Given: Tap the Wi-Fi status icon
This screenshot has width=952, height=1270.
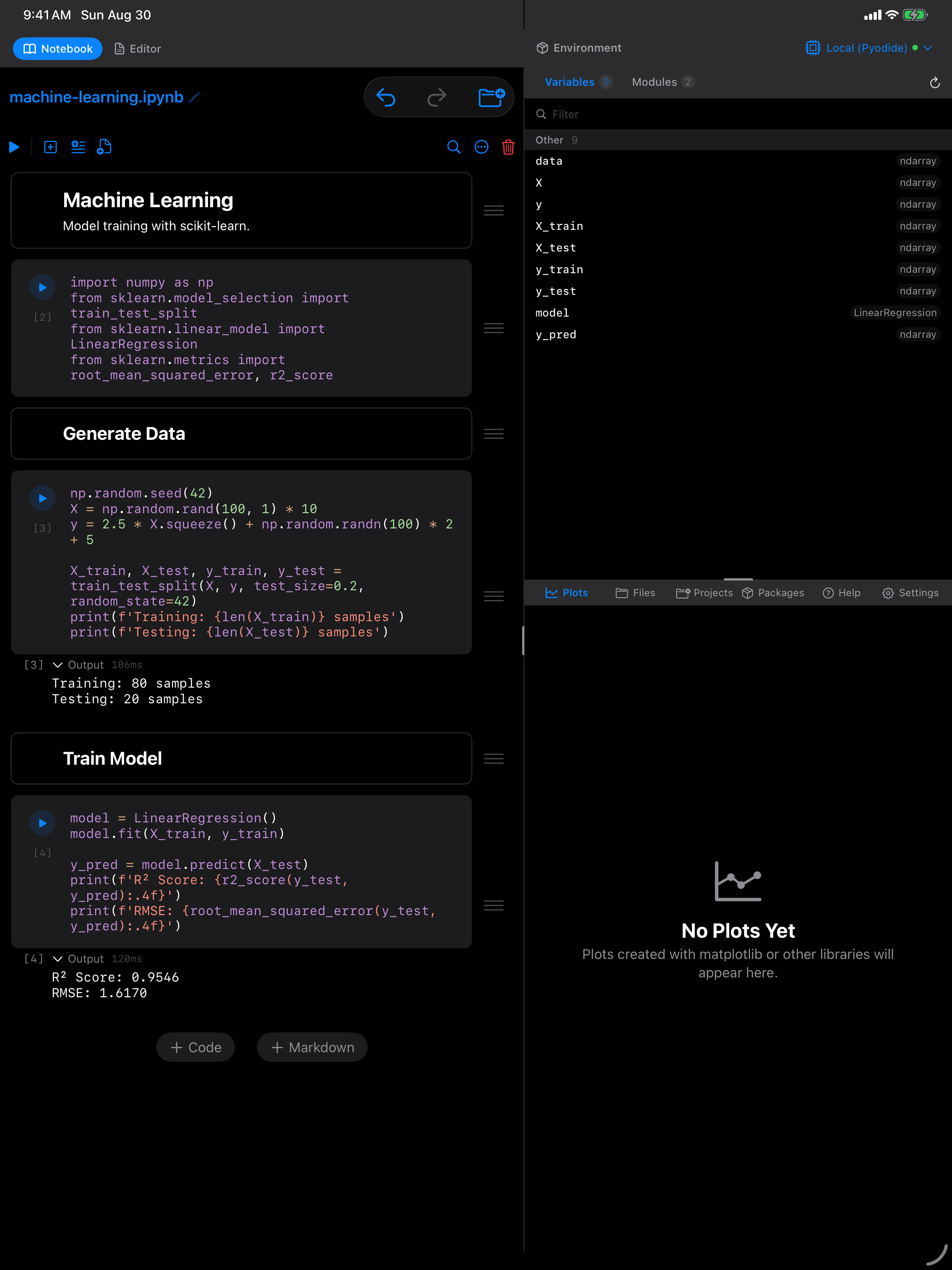Looking at the screenshot, I should (x=891, y=15).
